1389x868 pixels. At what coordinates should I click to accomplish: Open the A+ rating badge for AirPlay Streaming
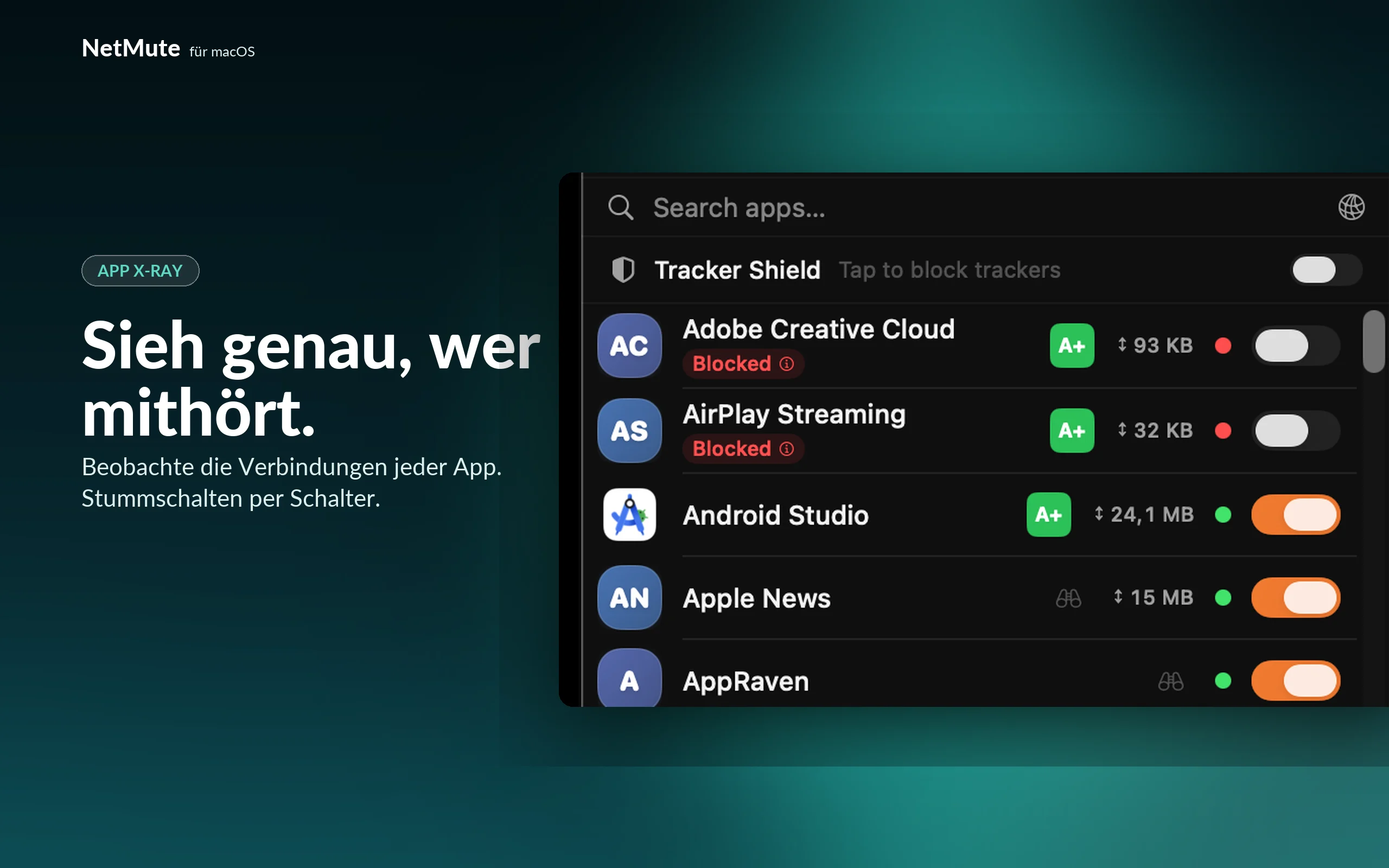(x=1072, y=431)
